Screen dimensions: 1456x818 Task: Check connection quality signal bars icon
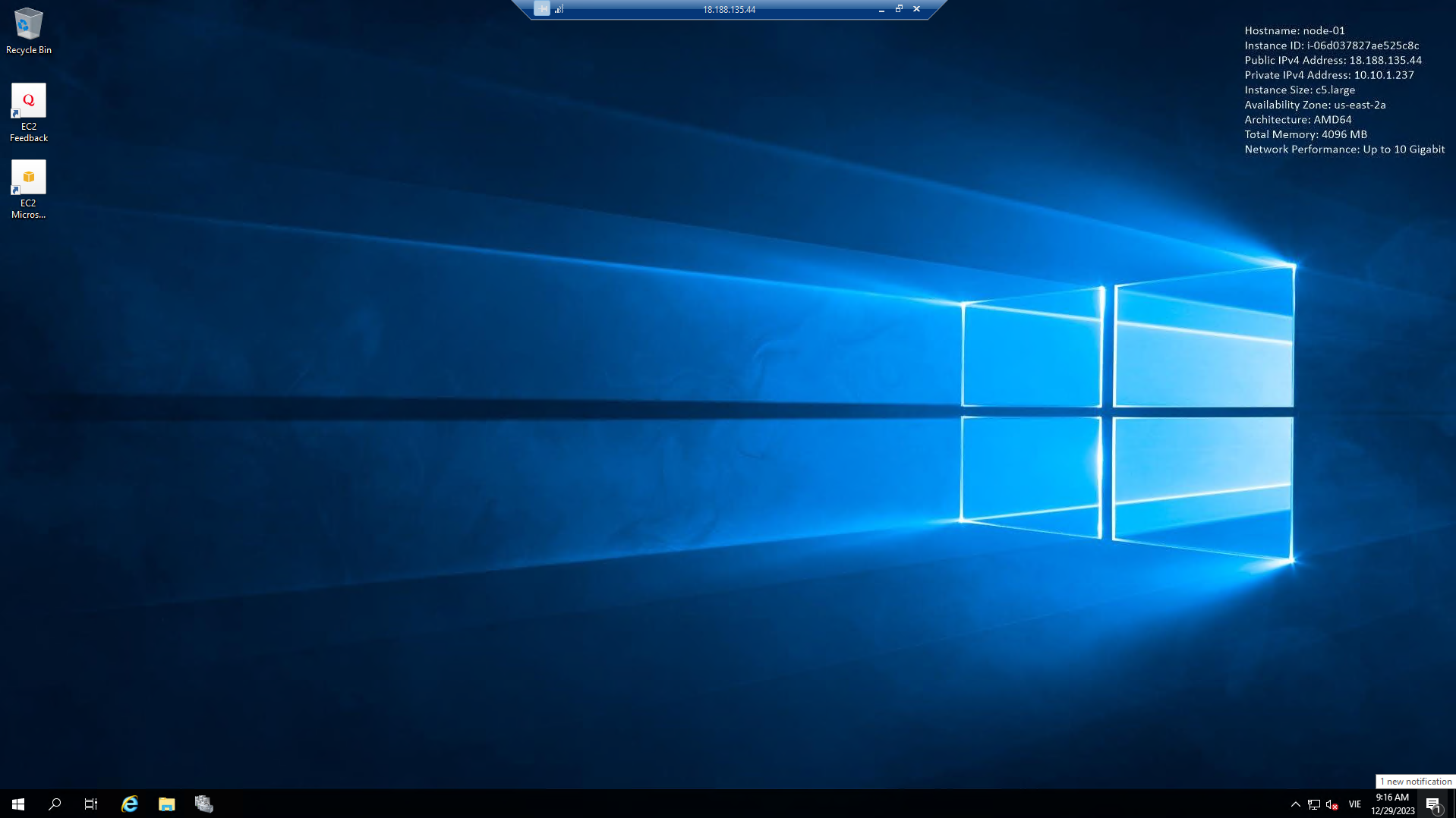point(559,9)
